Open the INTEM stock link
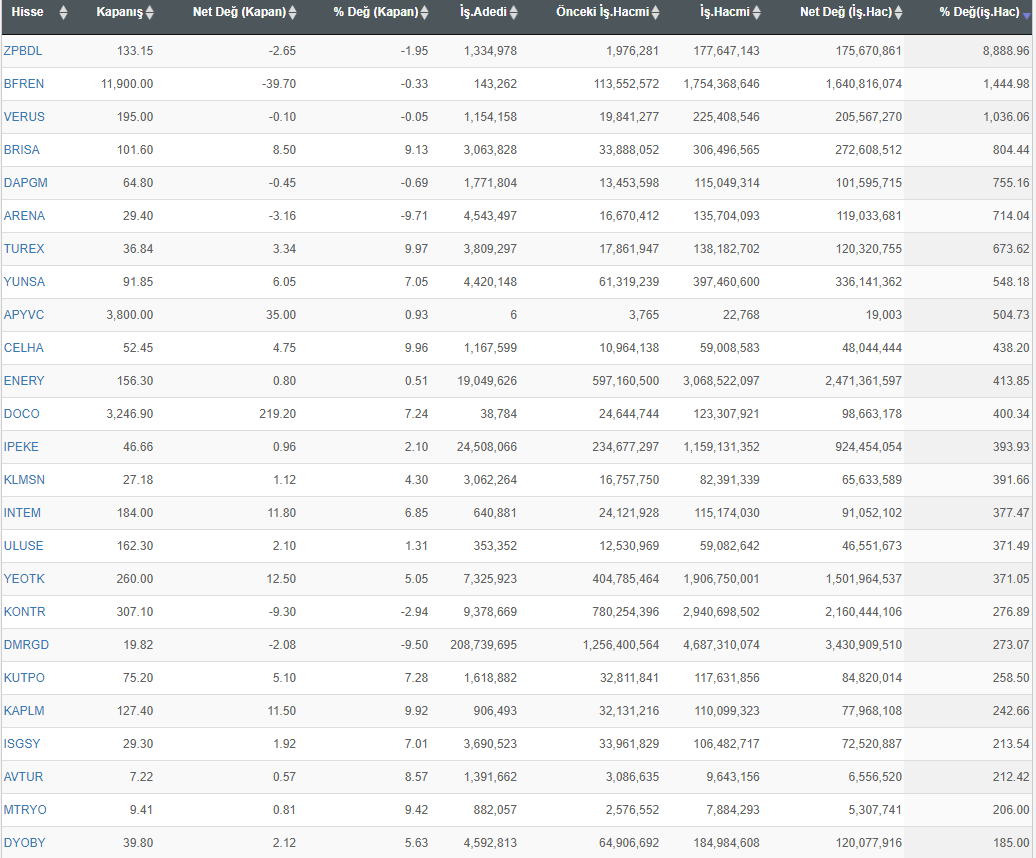Screen dimensions: 1036x858 [22, 513]
